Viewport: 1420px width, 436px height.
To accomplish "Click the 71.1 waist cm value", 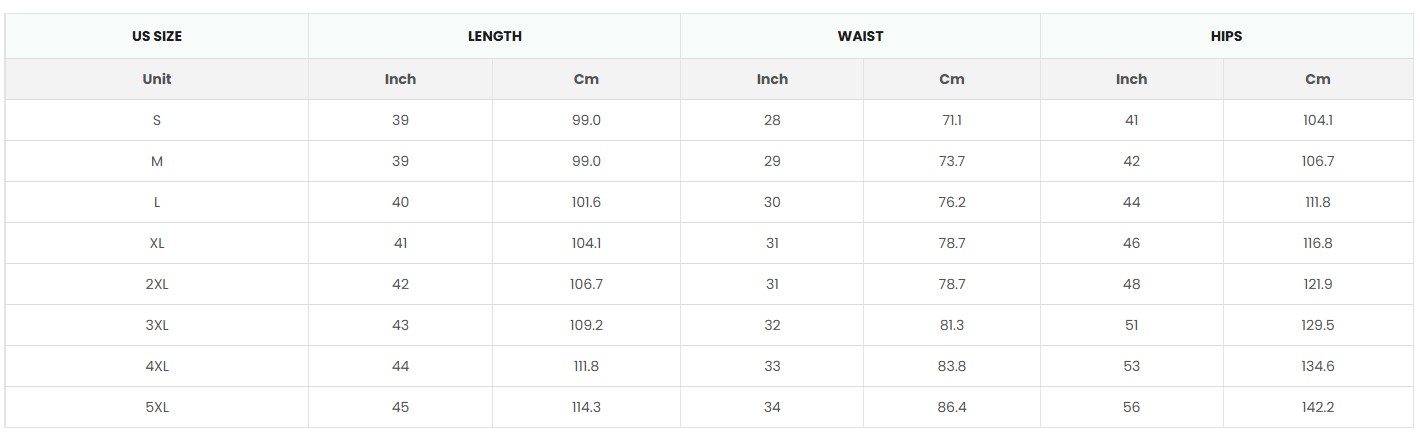I will [951, 120].
